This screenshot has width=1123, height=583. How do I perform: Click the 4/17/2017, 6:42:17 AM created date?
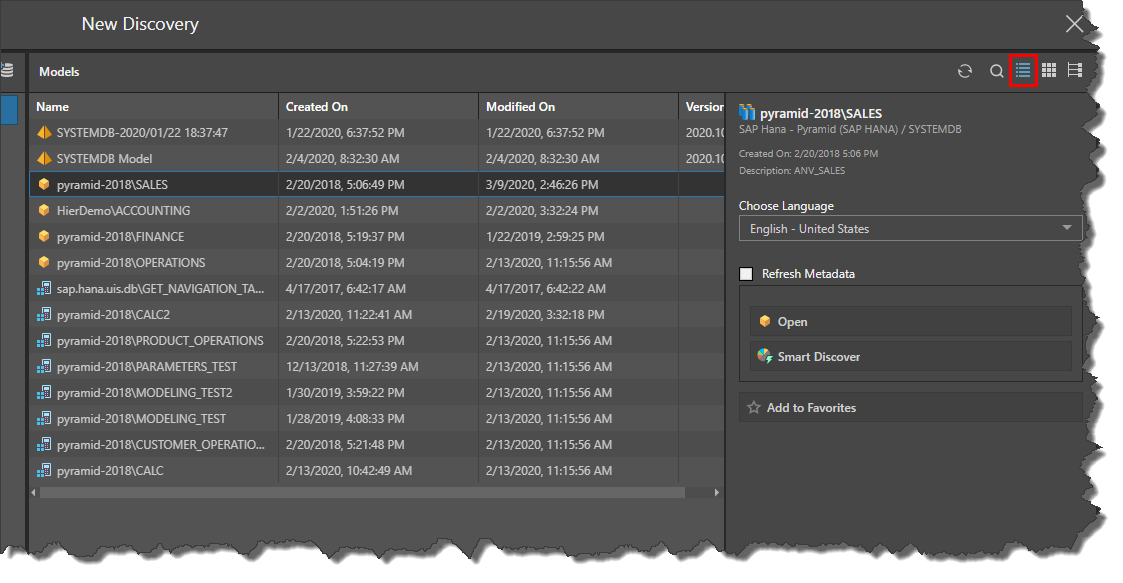(345, 289)
